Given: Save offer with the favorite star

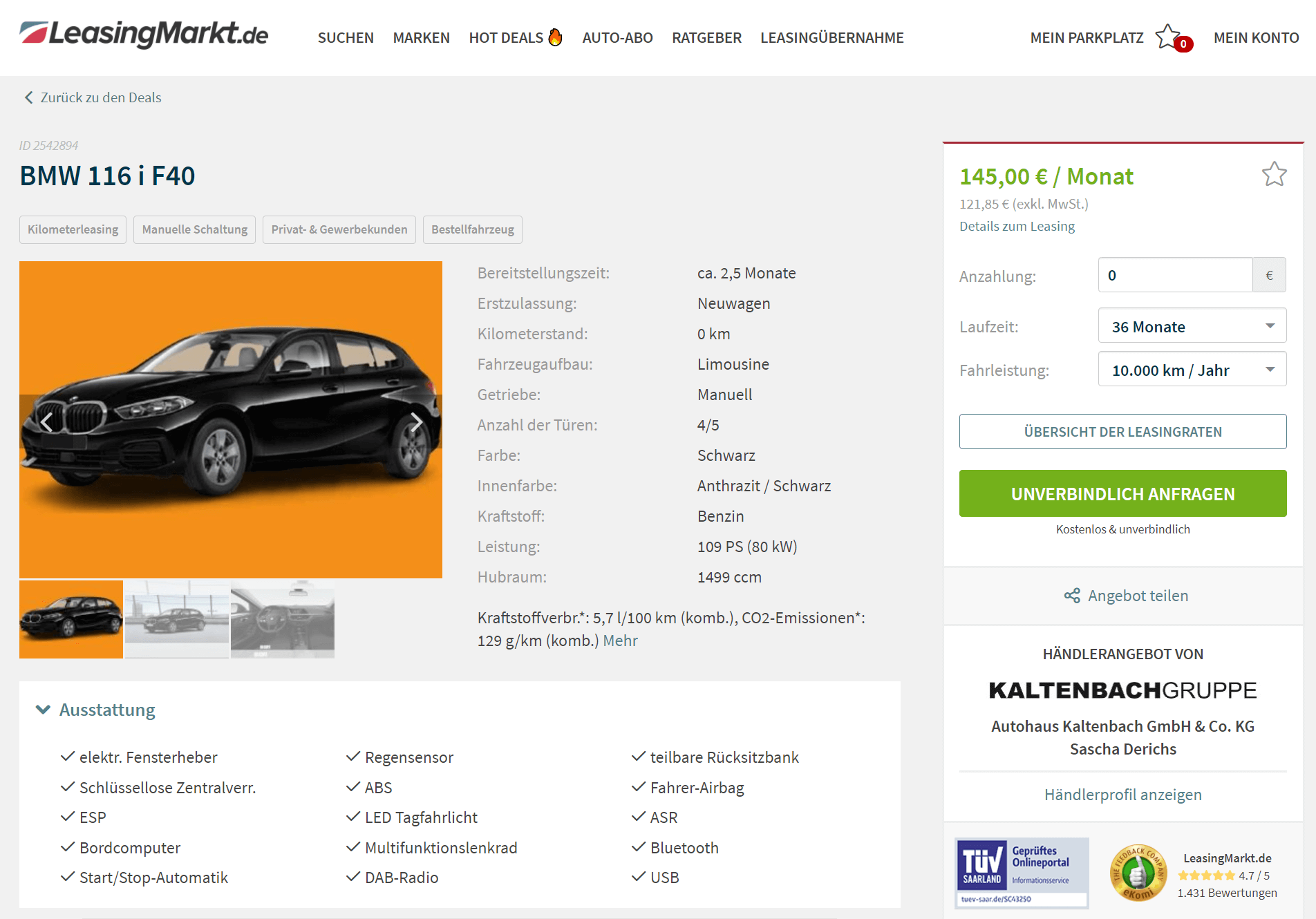Looking at the screenshot, I should point(1274,174).
